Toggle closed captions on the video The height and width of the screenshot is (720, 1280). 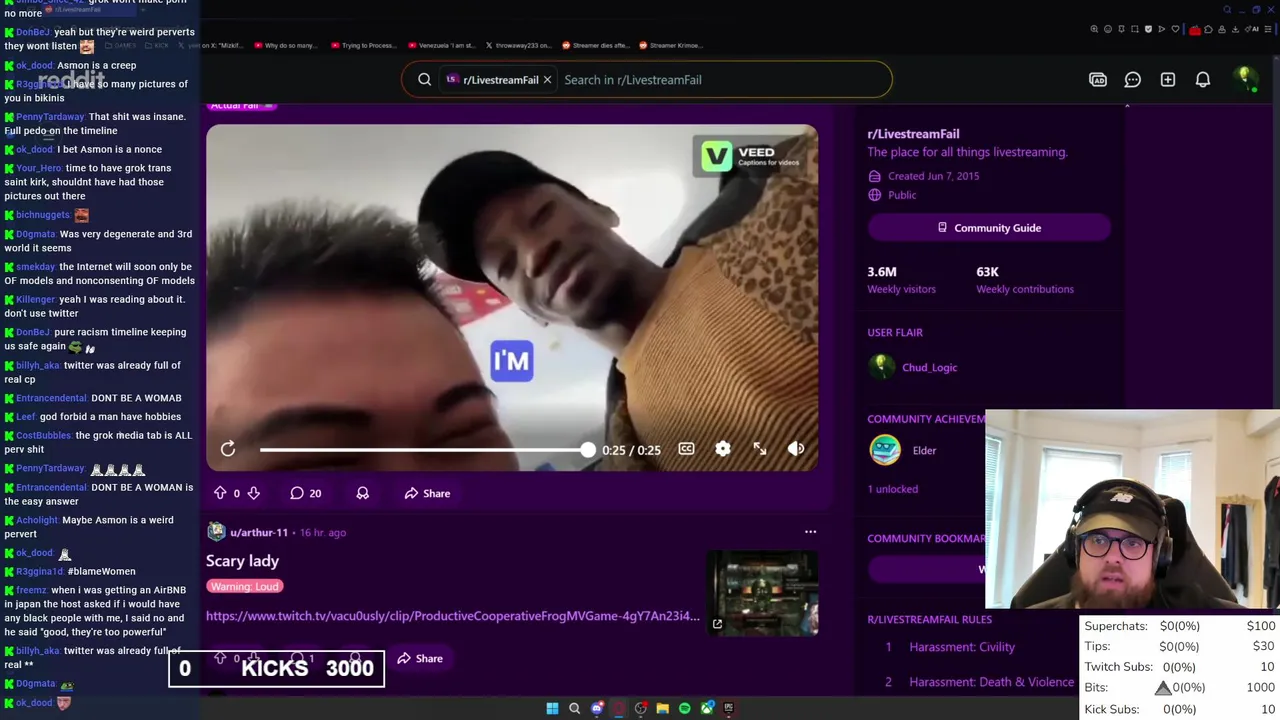(686, 449)
